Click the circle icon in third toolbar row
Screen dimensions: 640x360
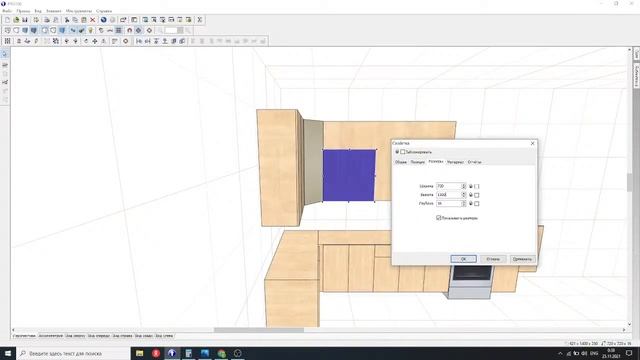click(x=126, y=41)
